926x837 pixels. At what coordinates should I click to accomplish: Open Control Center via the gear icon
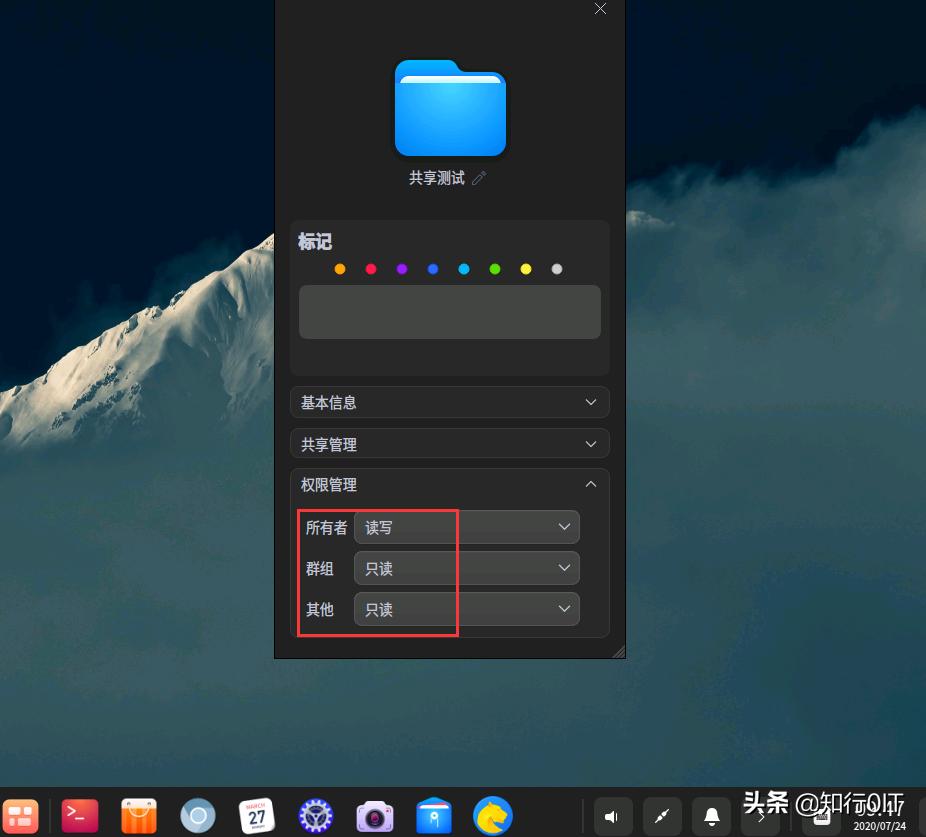click(x=315, y=816)
